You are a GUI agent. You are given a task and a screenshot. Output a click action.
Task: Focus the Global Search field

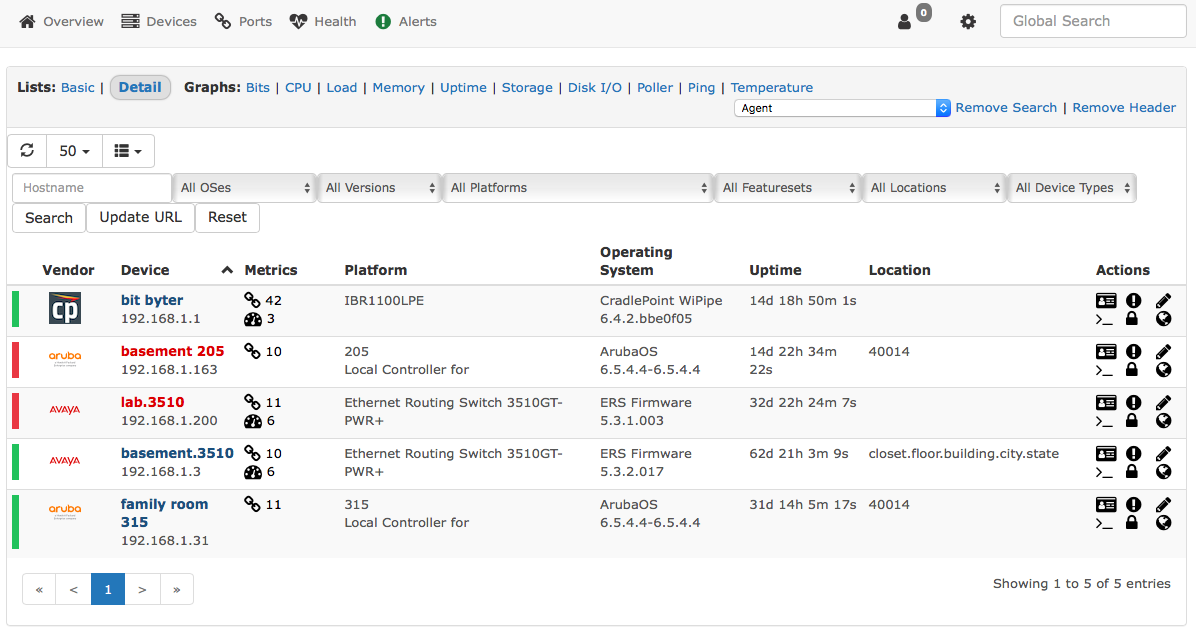click(1092, 21)
